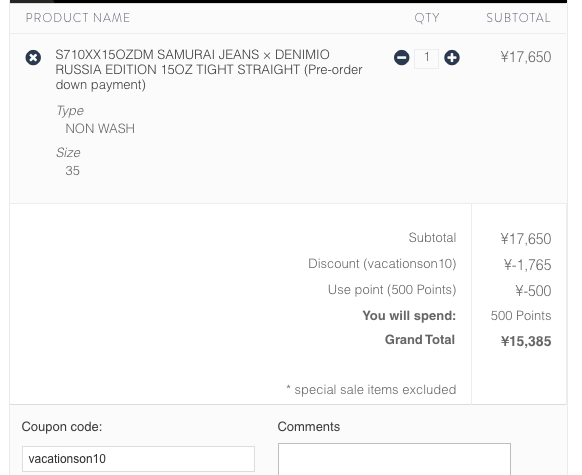Click the Size 35 value
The height and width of the screenshot is (475, 582).
(72, 170)
